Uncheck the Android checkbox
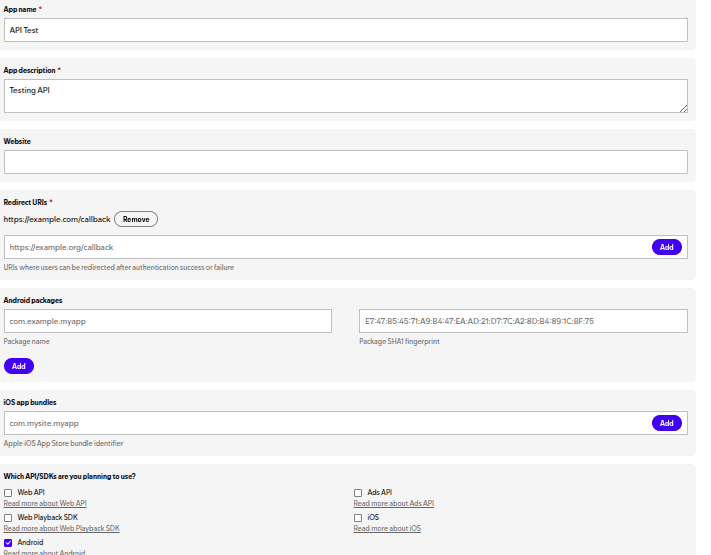The image size is (711, 555). pyautogui.click(x=9, y=542)
